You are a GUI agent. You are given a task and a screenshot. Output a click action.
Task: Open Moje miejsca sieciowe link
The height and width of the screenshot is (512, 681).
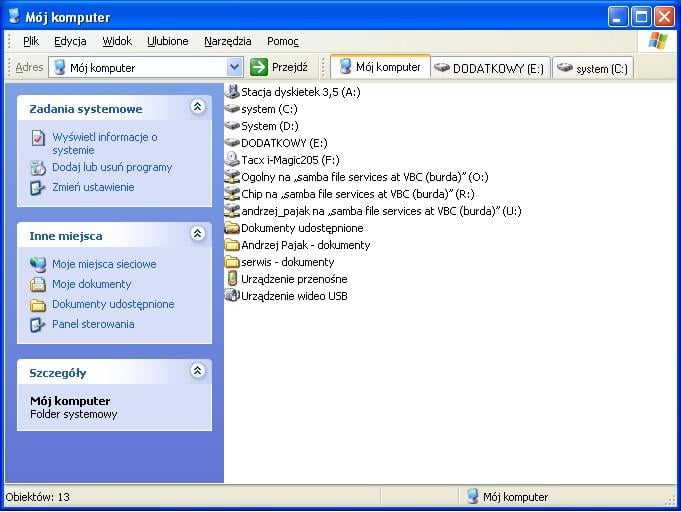coord(104,265)
